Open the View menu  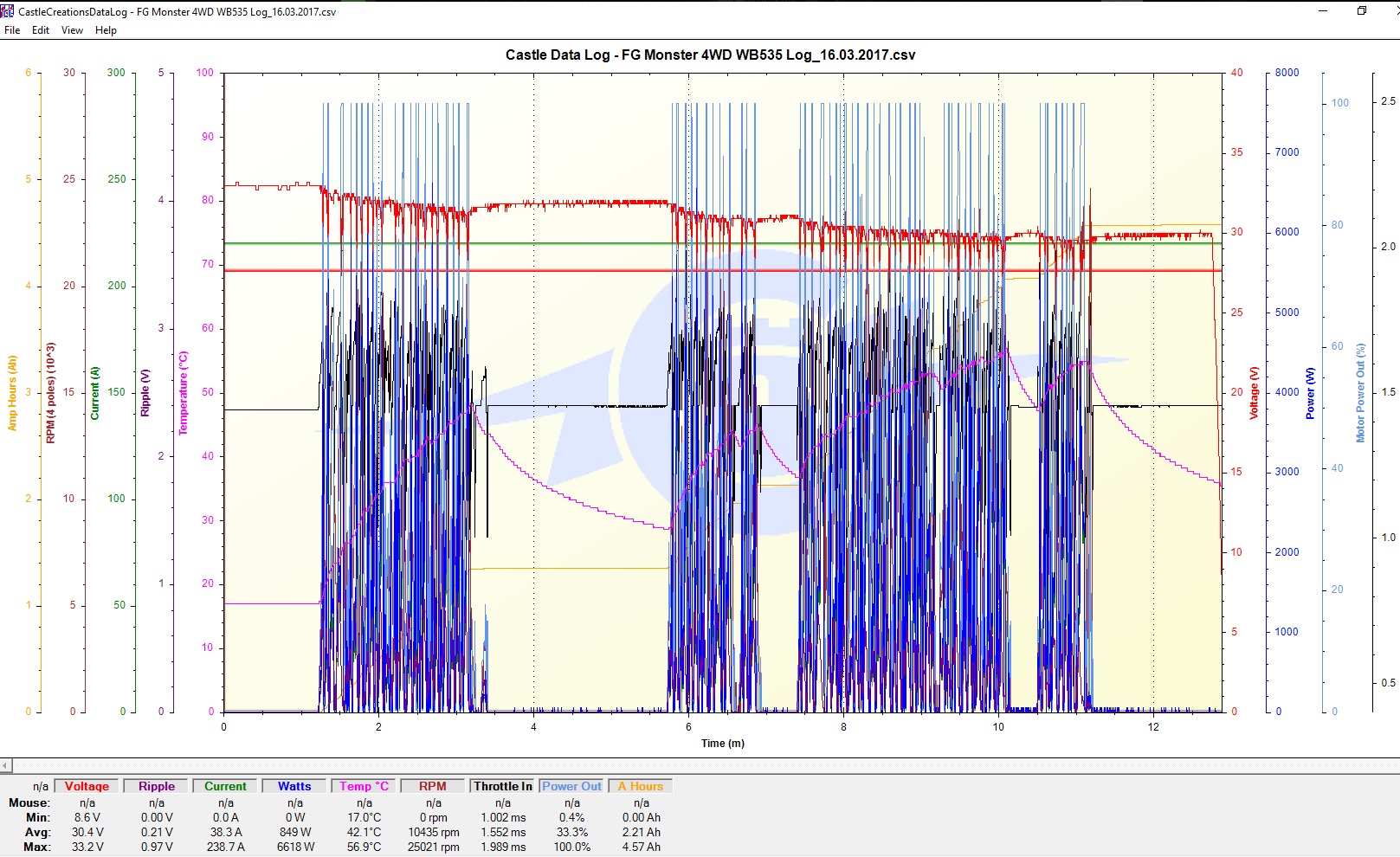pyautogui.click(x=72, y=30)
